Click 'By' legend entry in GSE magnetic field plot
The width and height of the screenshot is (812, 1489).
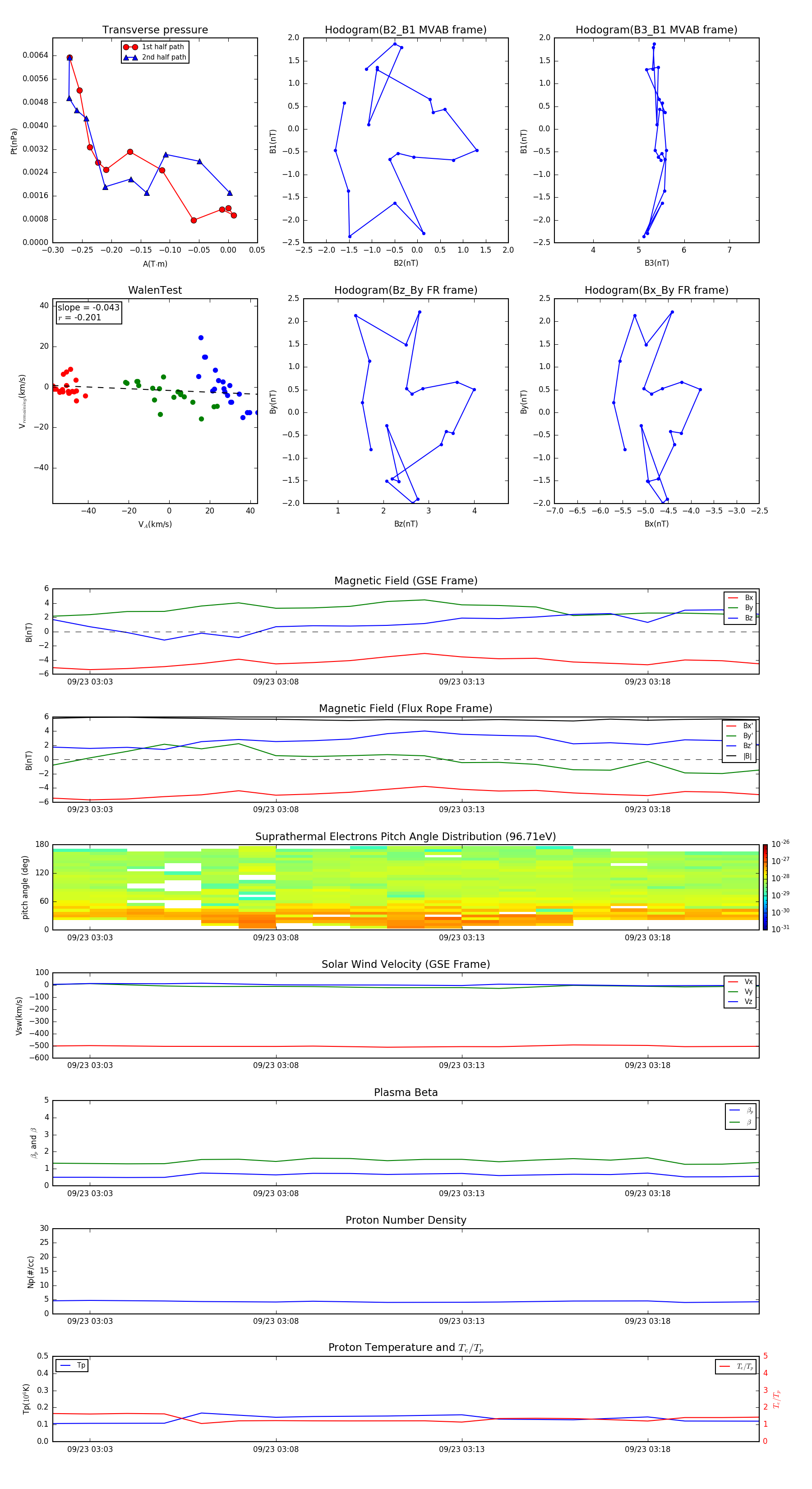[740, 607]
